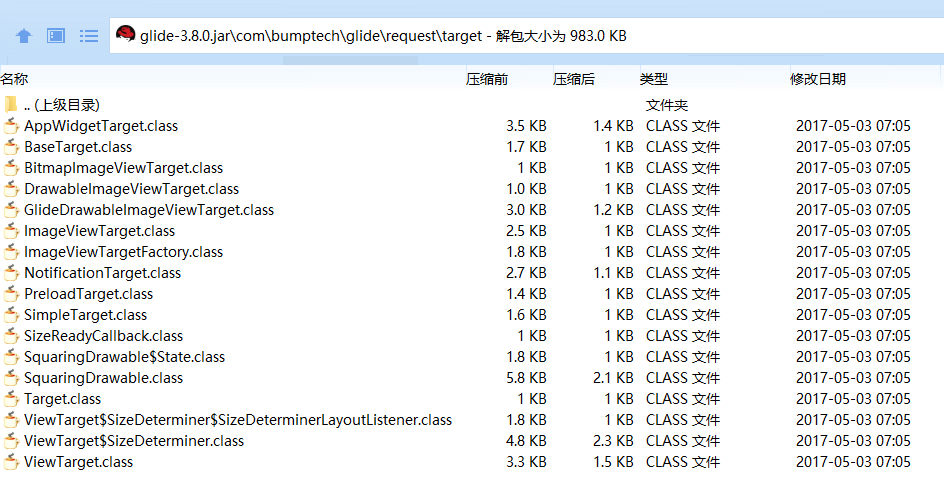Select ImageViewTargetFactory.class file name
944x497 pixels.
pos(123,252)
